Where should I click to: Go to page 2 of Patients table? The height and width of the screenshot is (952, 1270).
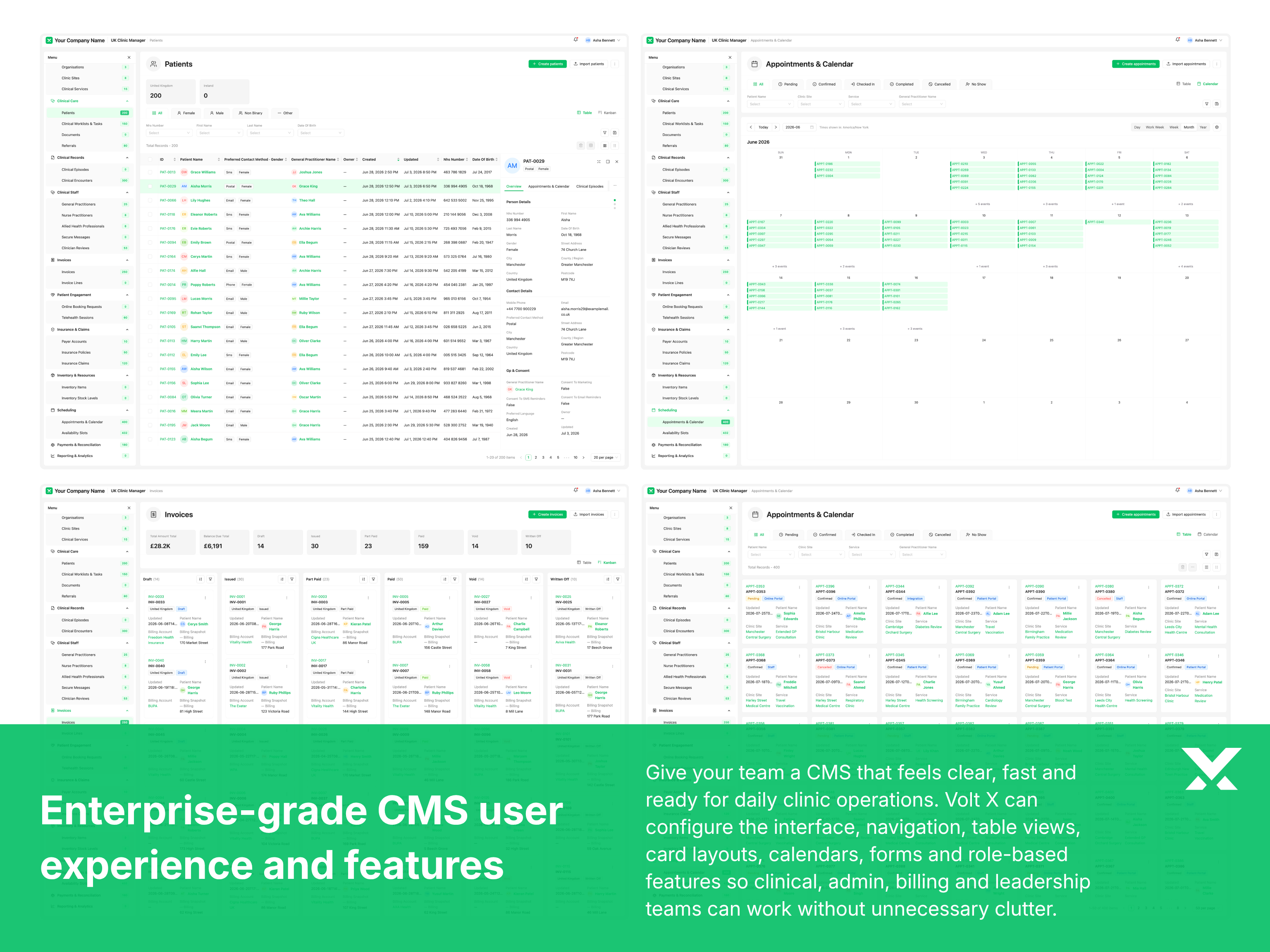536,458
